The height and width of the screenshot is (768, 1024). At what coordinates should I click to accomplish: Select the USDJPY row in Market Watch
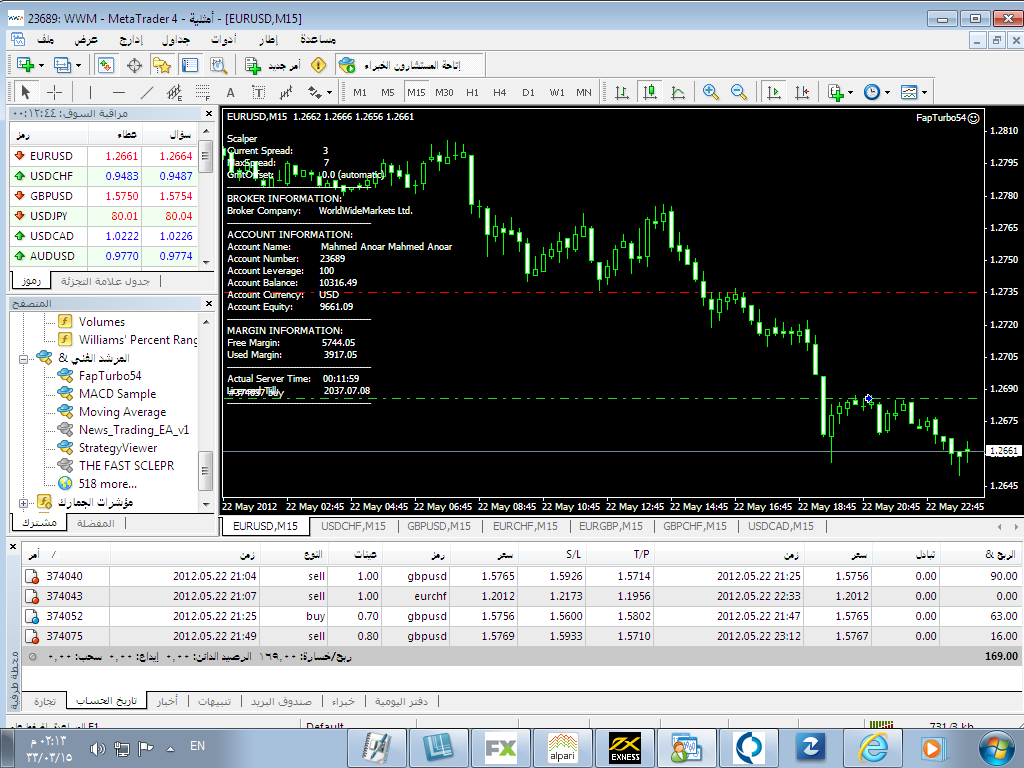click(x=104, y=216)
